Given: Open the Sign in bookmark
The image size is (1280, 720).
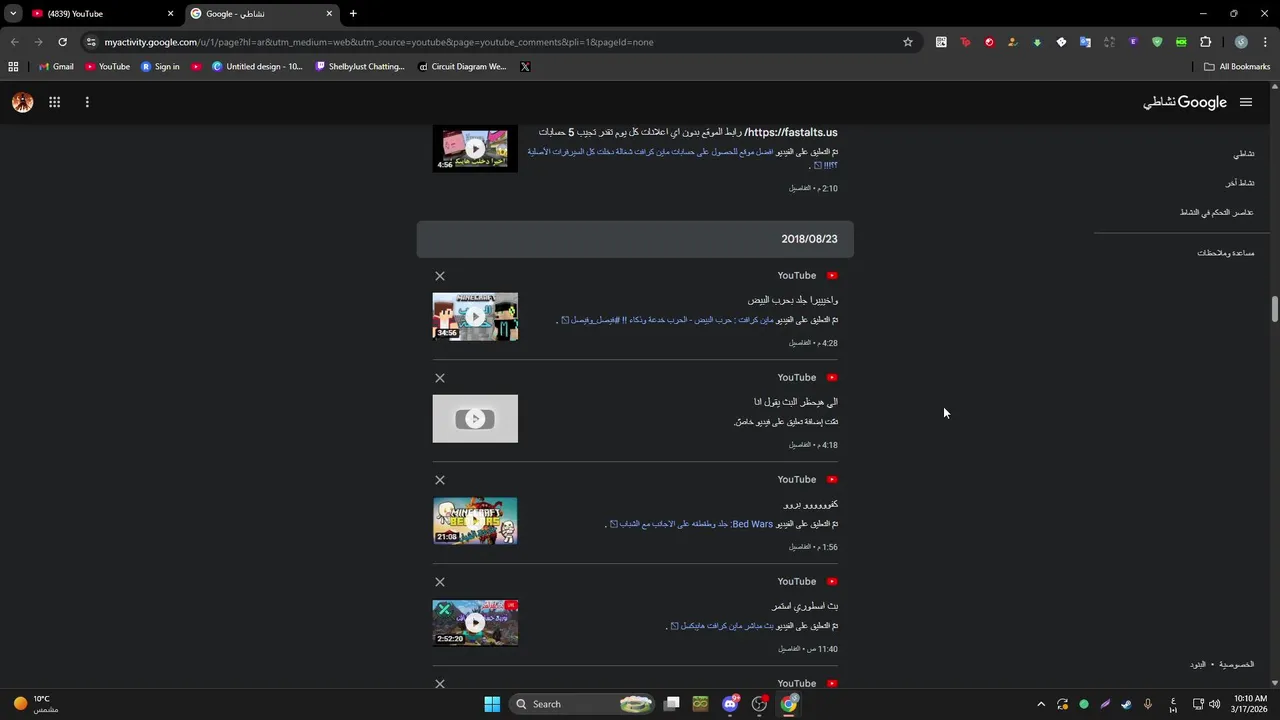Looking at the screenshot, I should (160, 67).
